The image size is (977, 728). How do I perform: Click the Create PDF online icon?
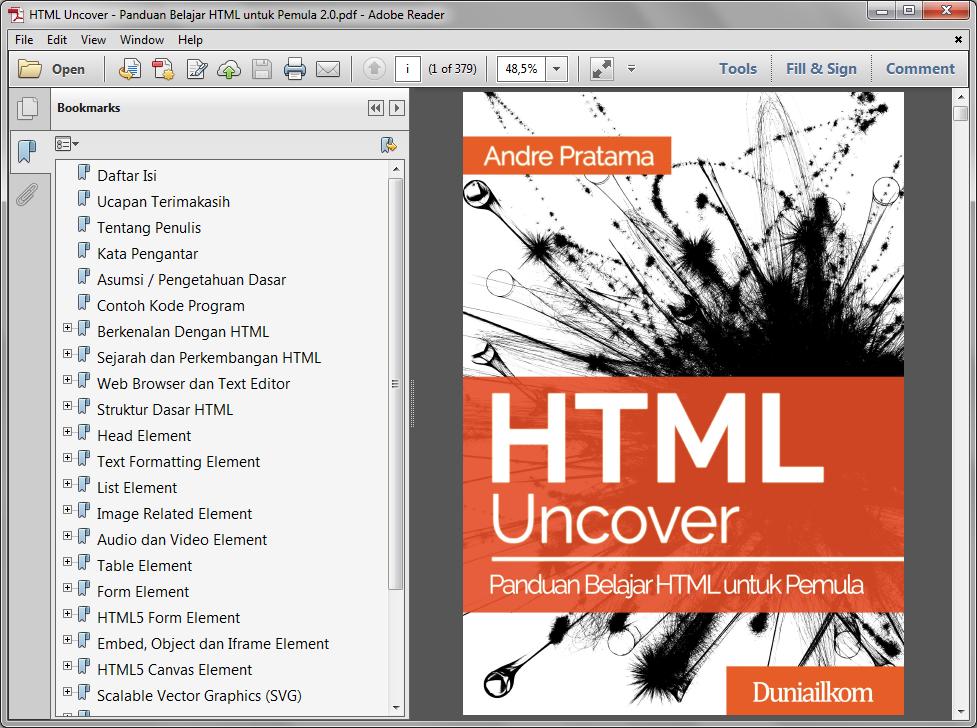pos(130,69)
